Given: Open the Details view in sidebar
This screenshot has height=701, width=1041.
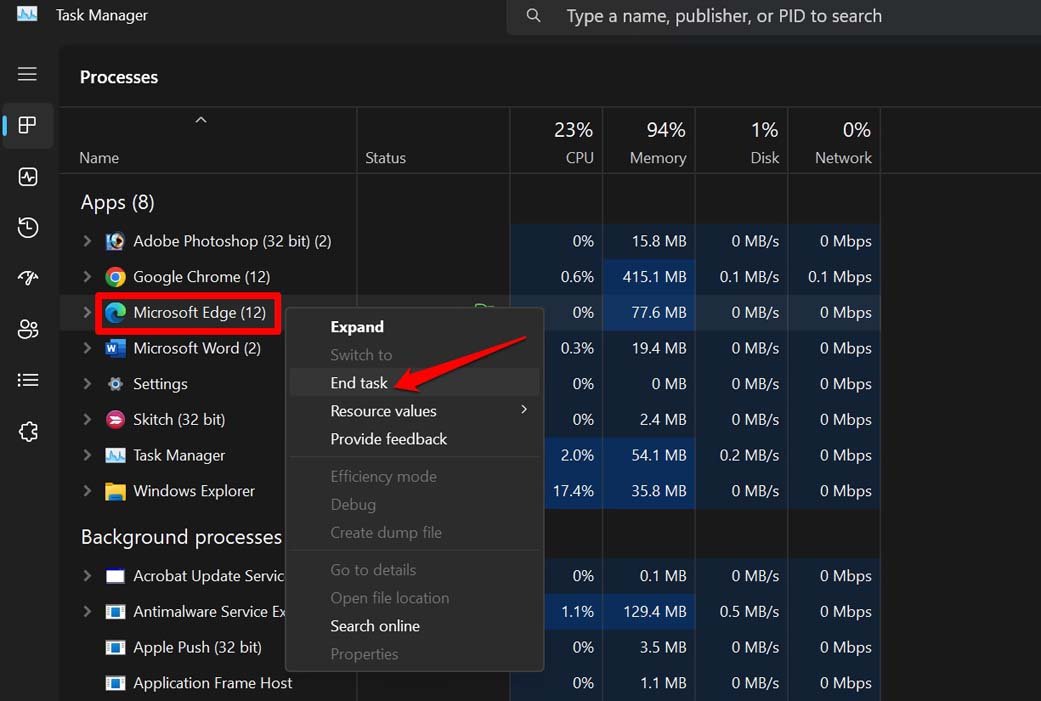Looking at the screenshot, I should (27, 380).
